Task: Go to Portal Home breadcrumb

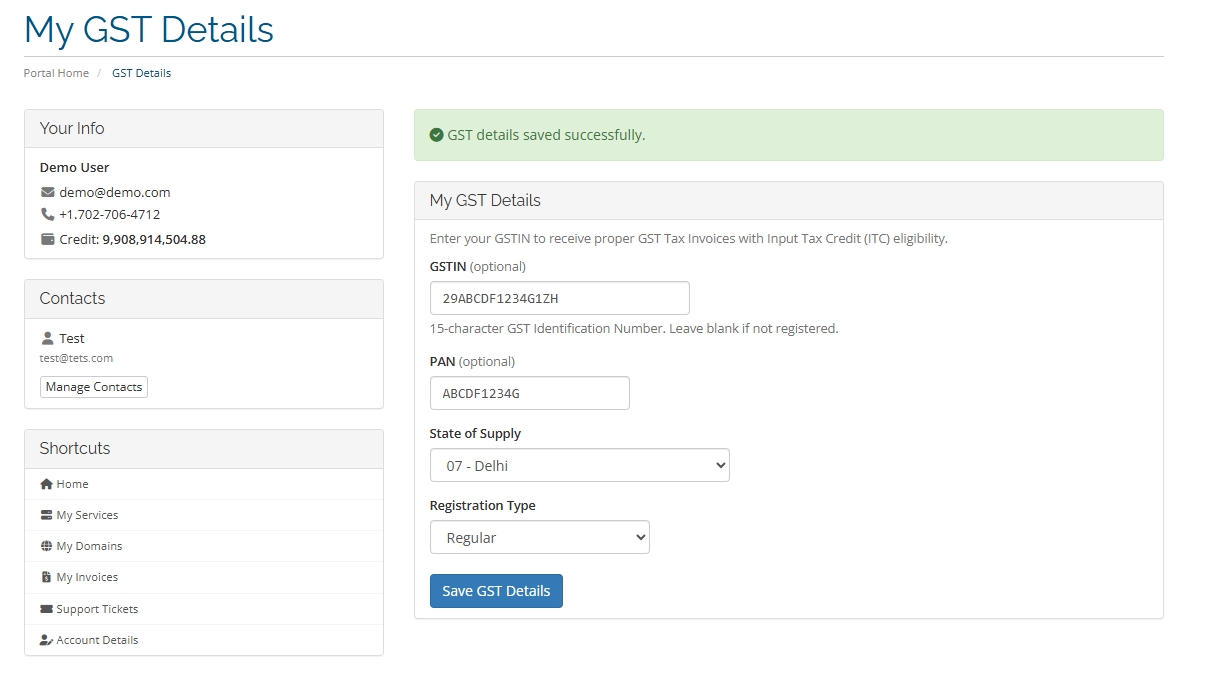Action: 56,73
